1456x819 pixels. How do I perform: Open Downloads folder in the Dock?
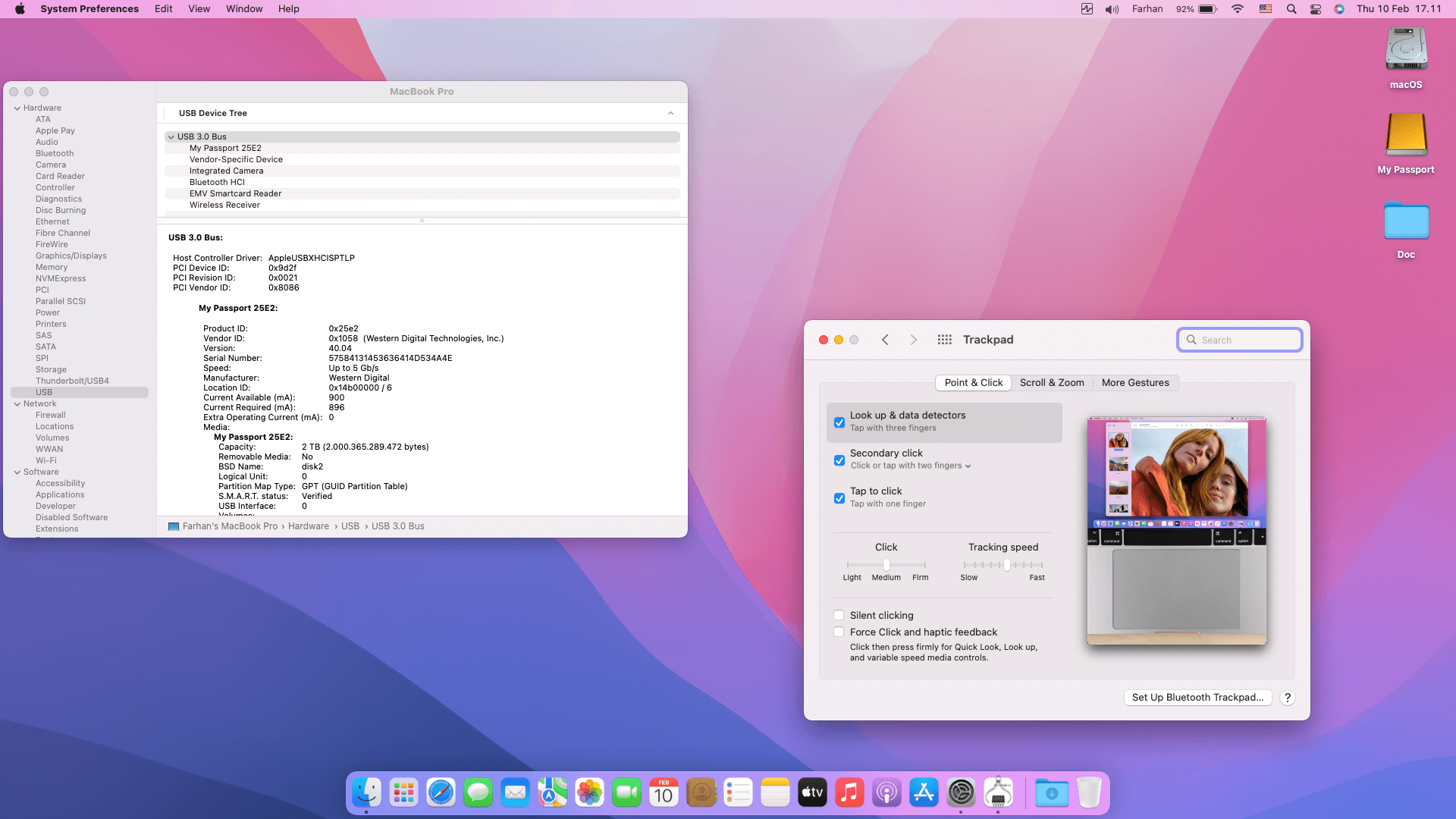[1052, 792]
